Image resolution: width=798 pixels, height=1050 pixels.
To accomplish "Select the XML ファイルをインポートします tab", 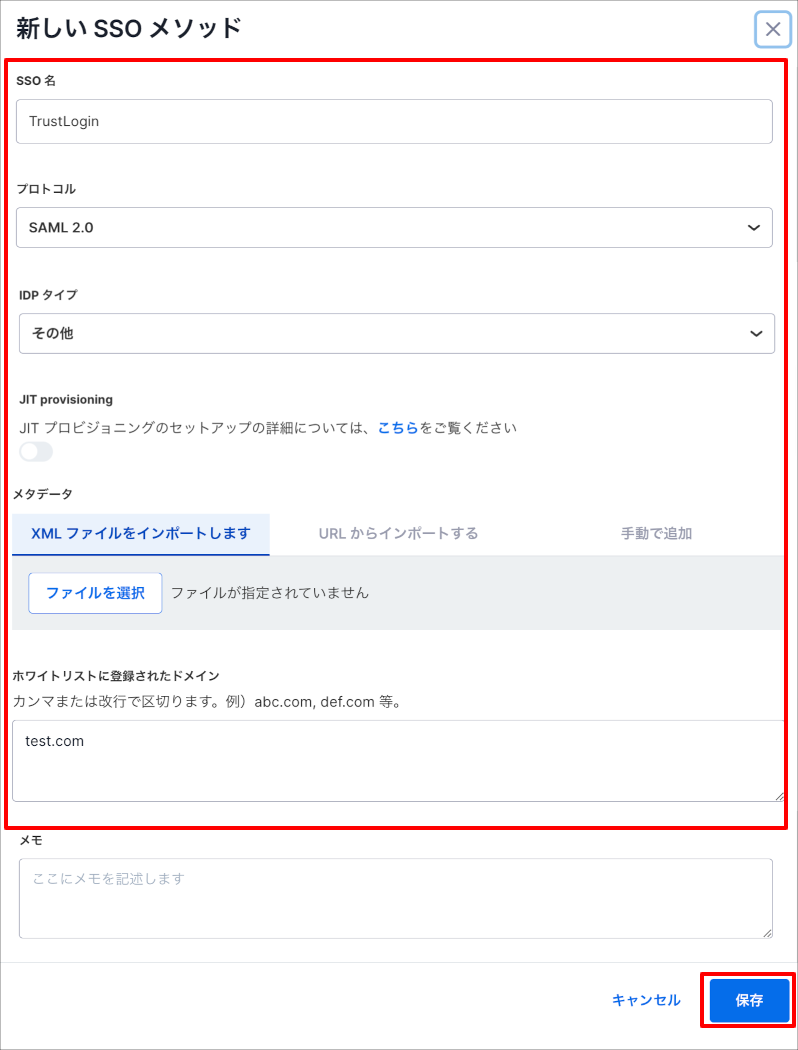I will pyautogui.click(x=141, y=534).
